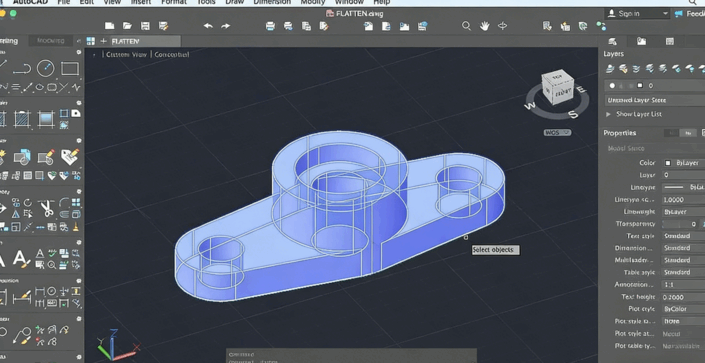Click the Conceptual visual style control
The image size is (705, 363).
point(171,54)
